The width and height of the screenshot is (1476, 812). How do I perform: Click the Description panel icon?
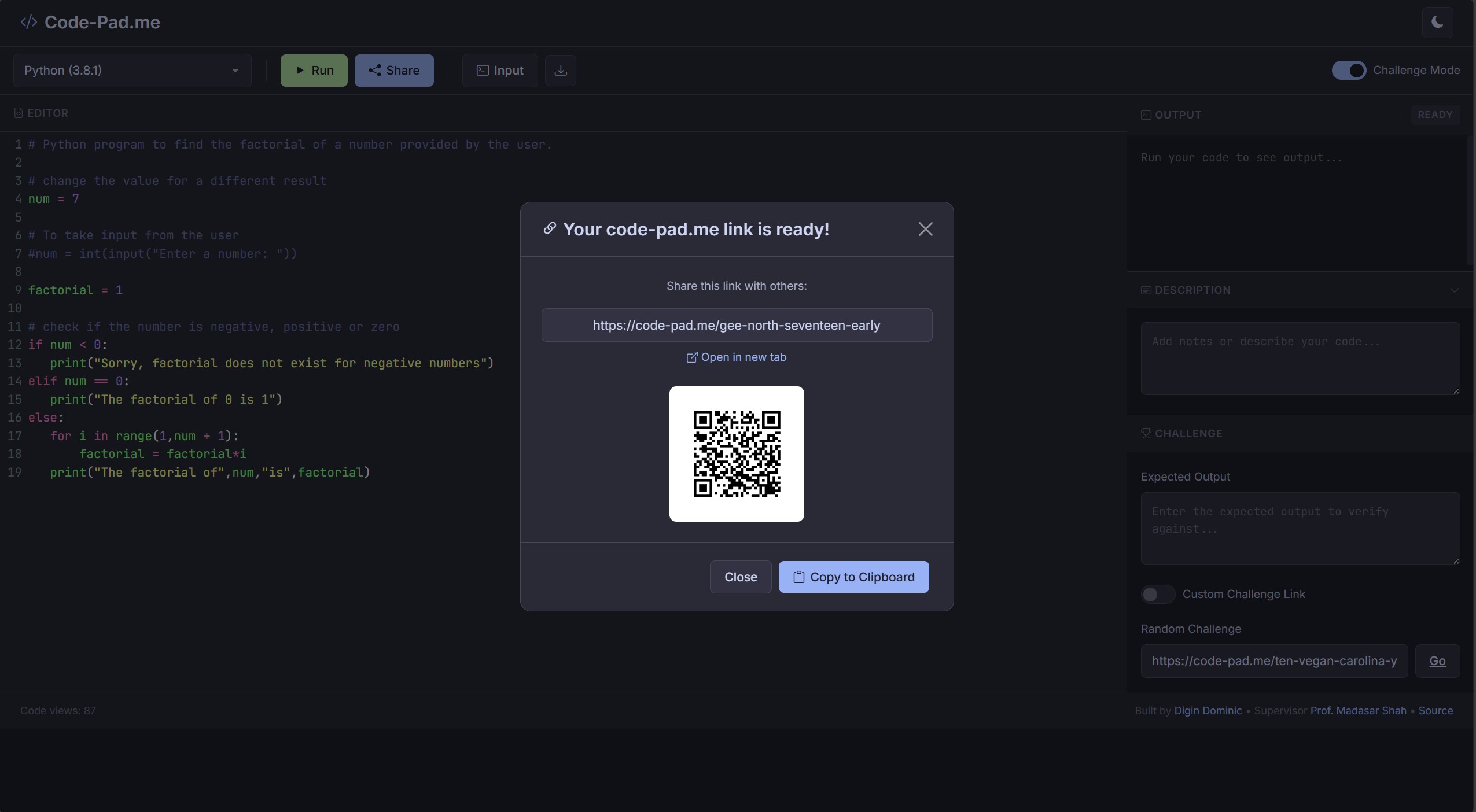tap(1146, 289)
